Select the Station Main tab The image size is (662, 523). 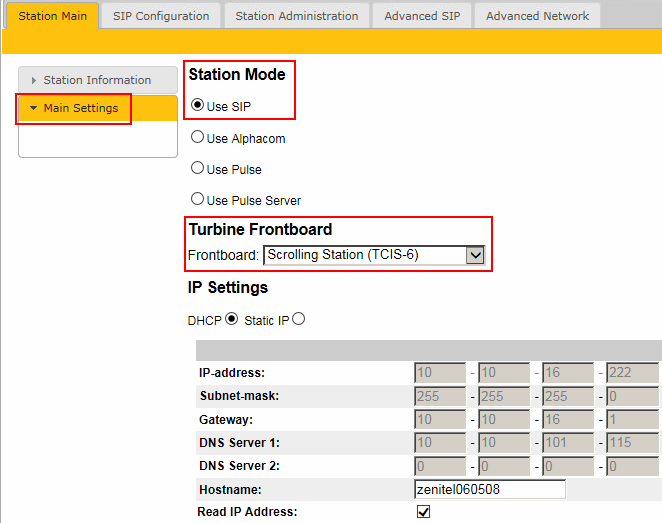tap(52, 16)
